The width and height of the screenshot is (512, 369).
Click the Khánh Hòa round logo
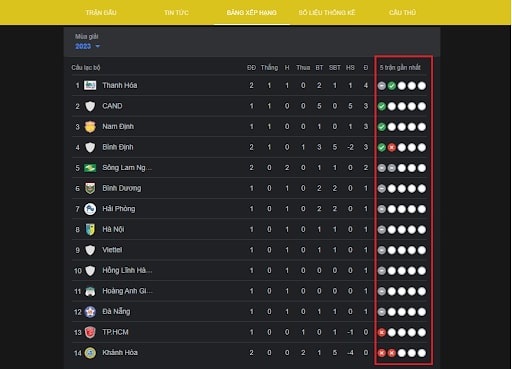(x=90, y=353)
